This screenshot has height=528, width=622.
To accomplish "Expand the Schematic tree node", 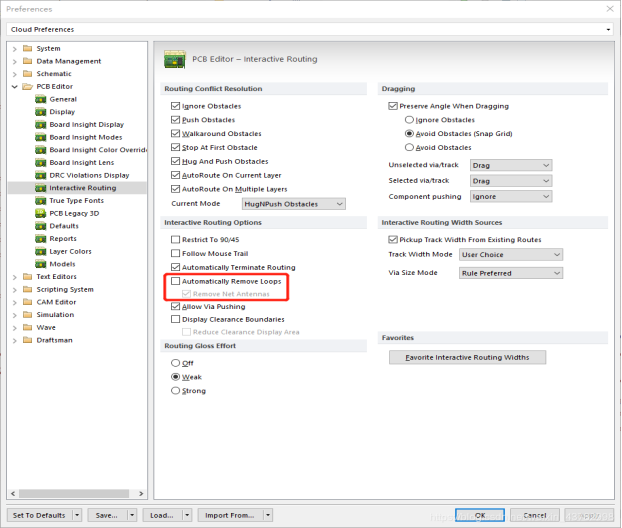I will pos(14,74).
